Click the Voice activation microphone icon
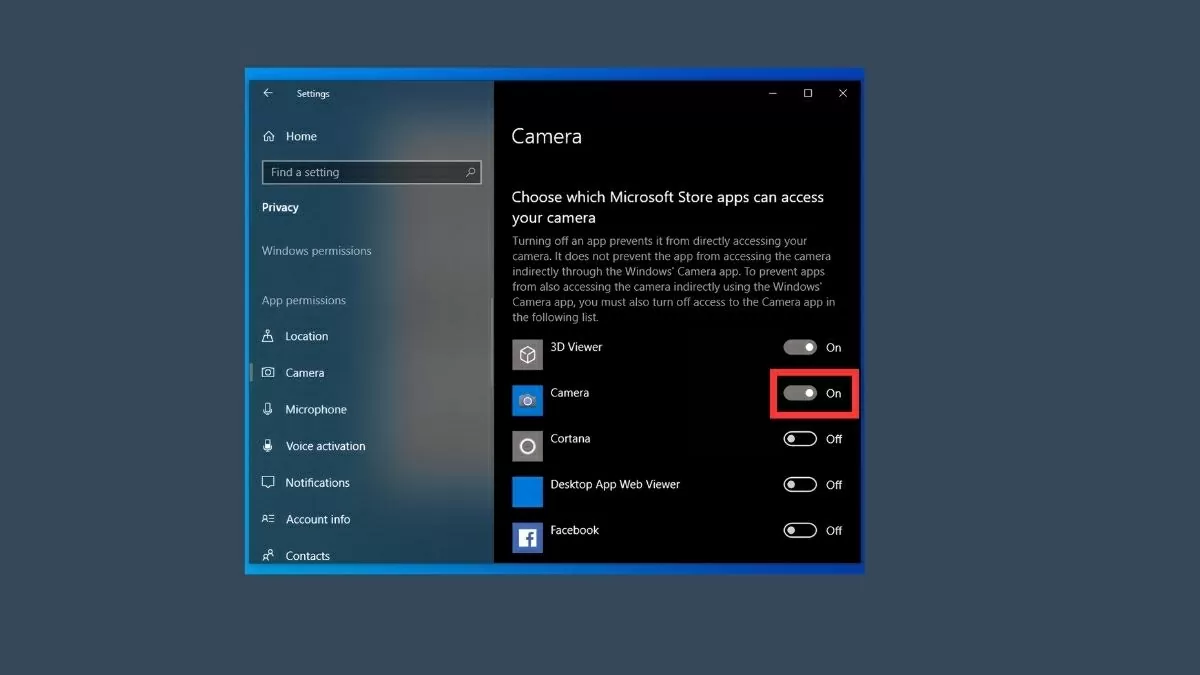This screenshot has height=675, width=1200. [268, 446]
